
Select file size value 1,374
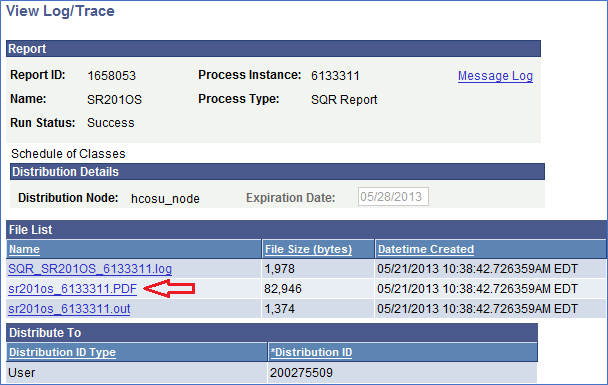pyautogui.click(x=279, y=309)
